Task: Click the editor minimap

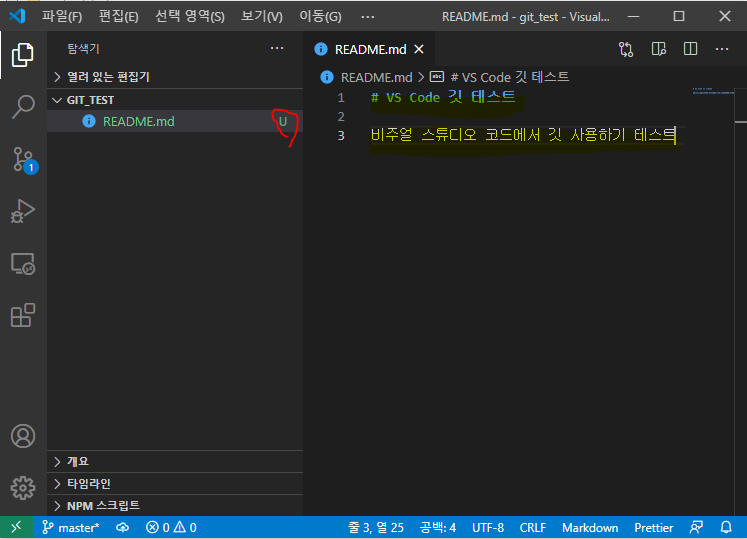Action: (x=713, y=91)
